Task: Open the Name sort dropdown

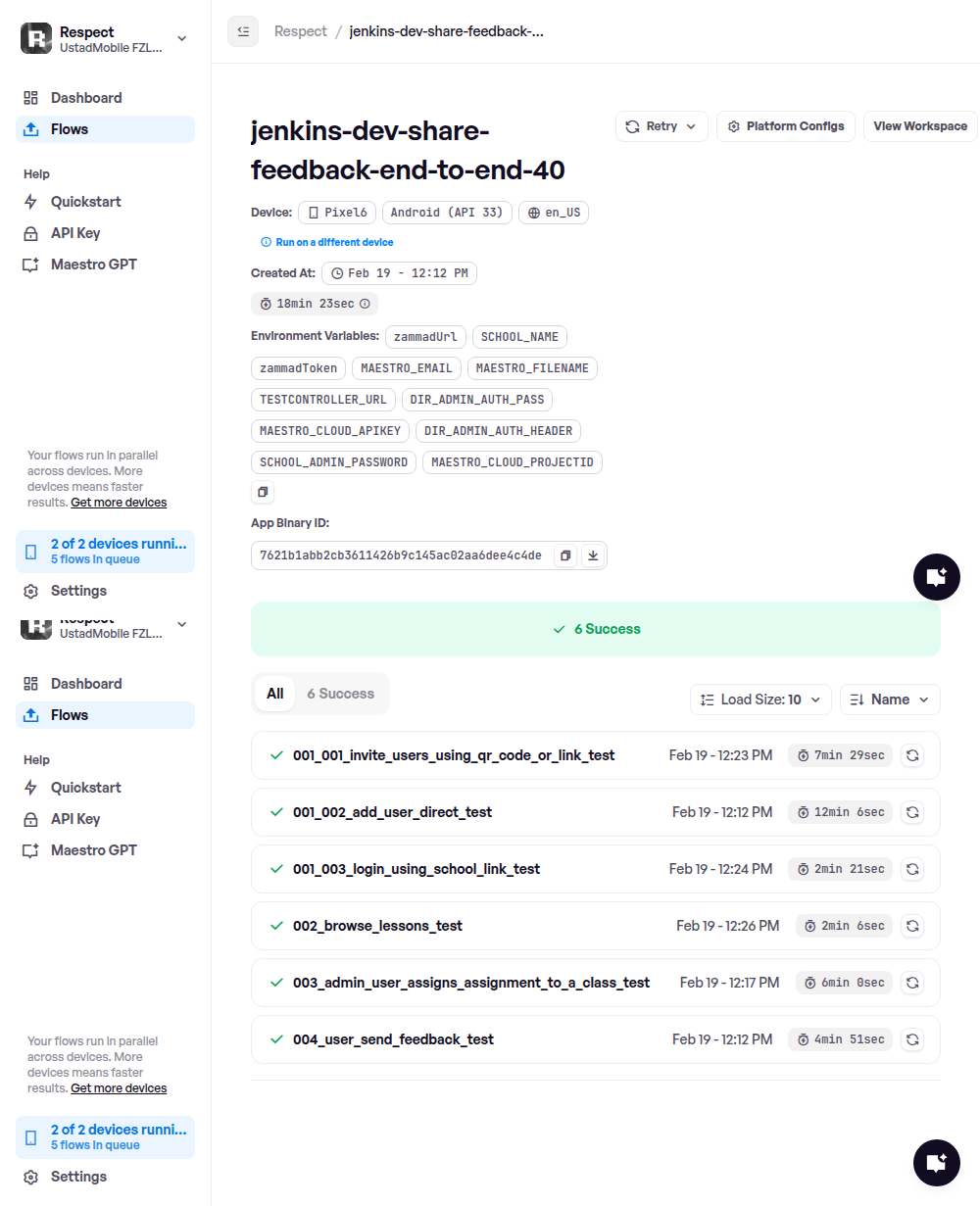Action: tap(890, 699)
